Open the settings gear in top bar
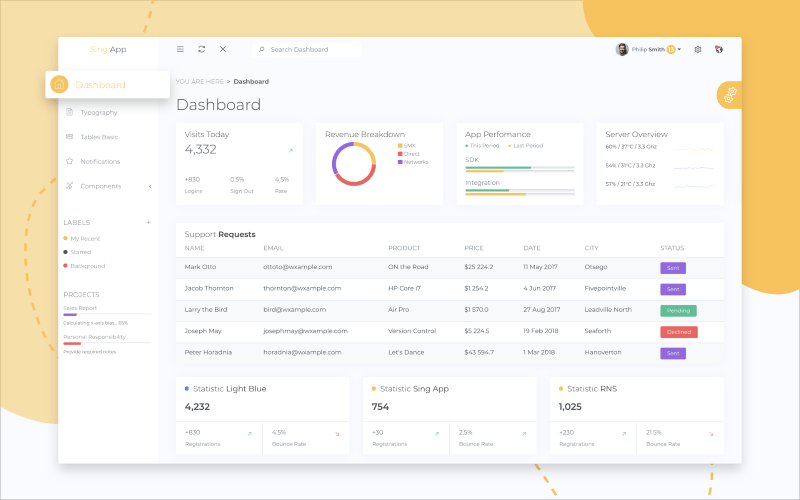This screenshot has width=800, height=500. [x=698, y=49]
